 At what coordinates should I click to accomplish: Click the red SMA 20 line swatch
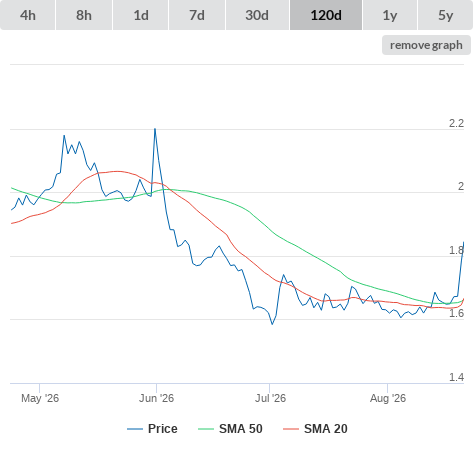291,429
